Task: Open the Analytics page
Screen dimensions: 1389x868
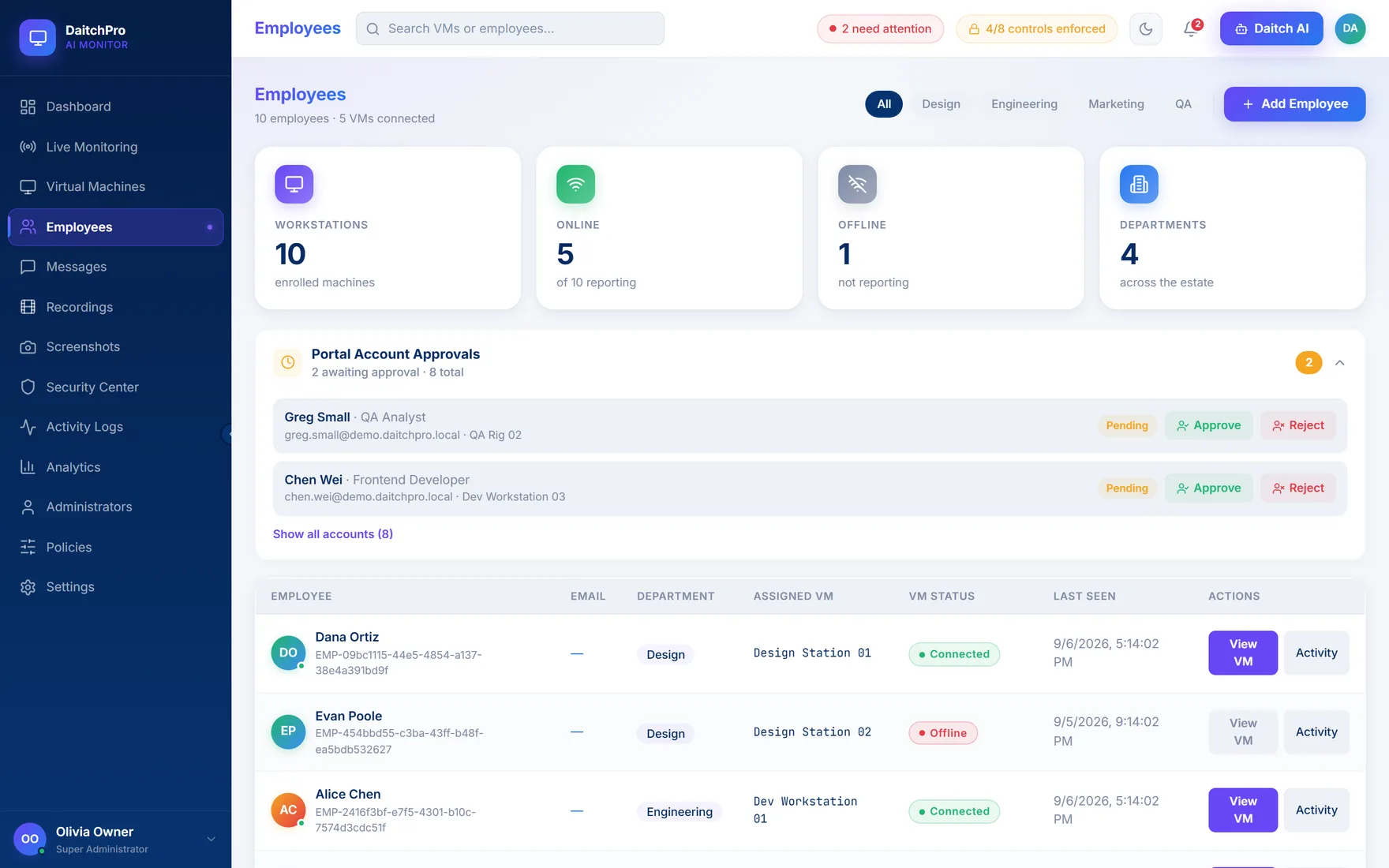Action: (x=115, y=467)
